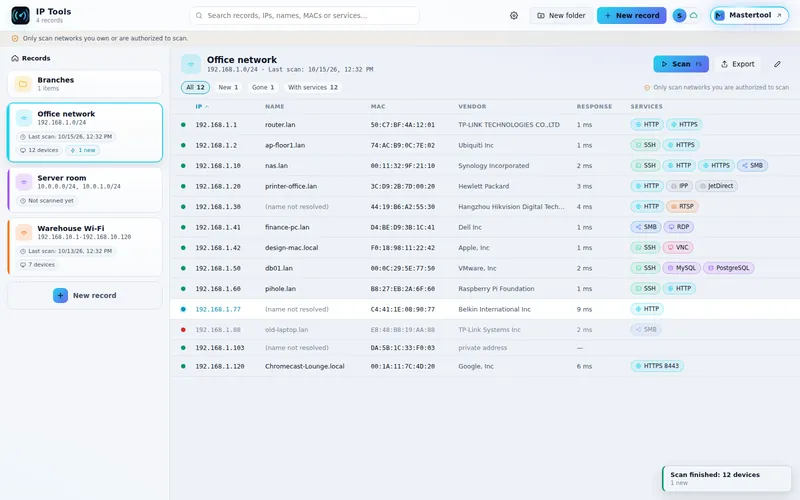800x500 pixels.
Task: Open the Branches folder
Action: click(x=85, y=84)
